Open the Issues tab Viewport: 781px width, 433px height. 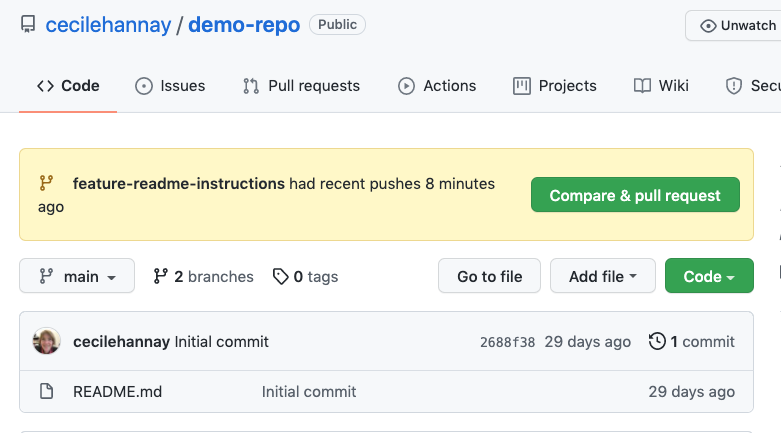click(170, 86)
